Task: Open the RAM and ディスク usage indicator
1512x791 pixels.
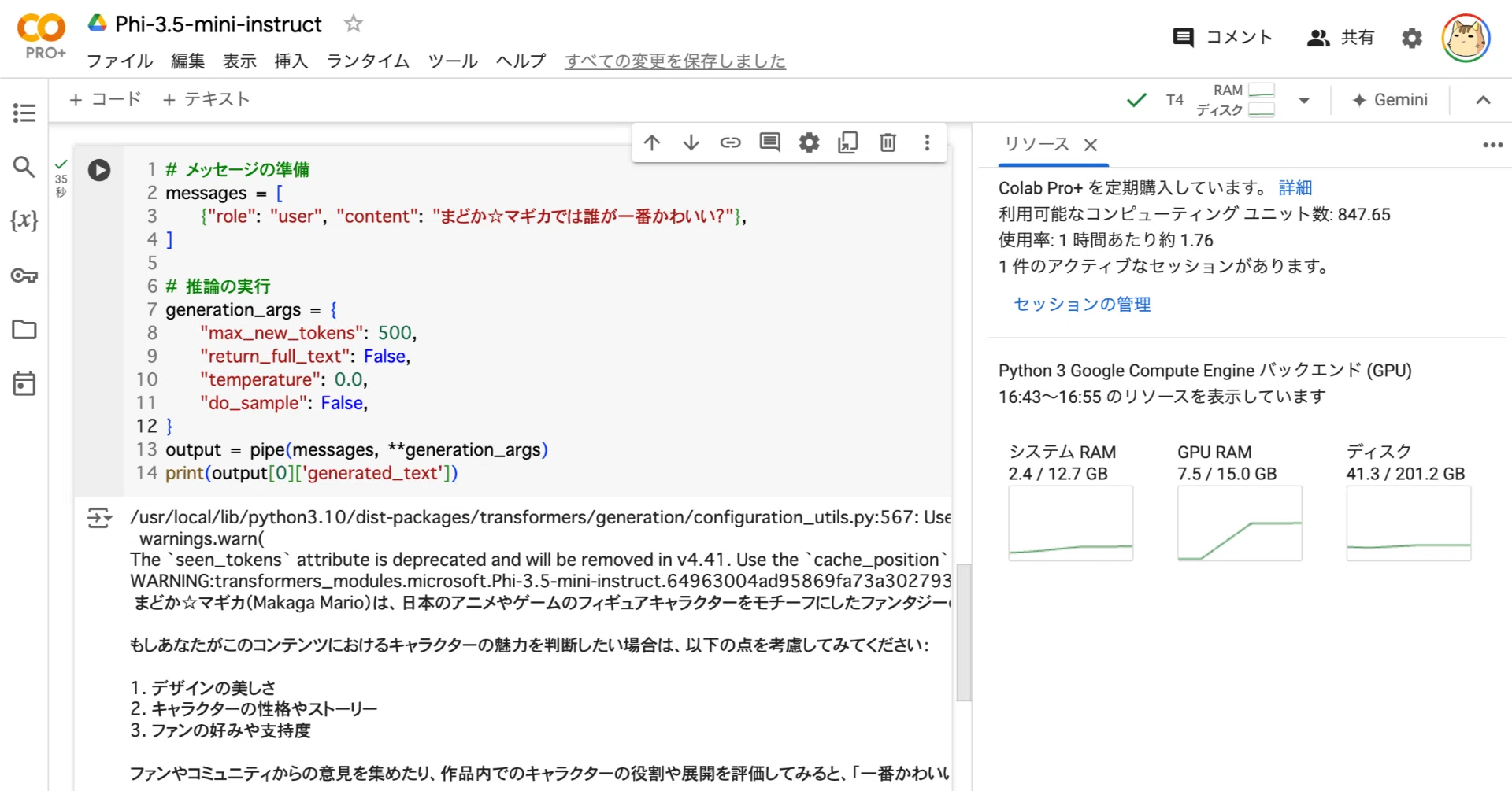Action: (x=1235, y=100)
